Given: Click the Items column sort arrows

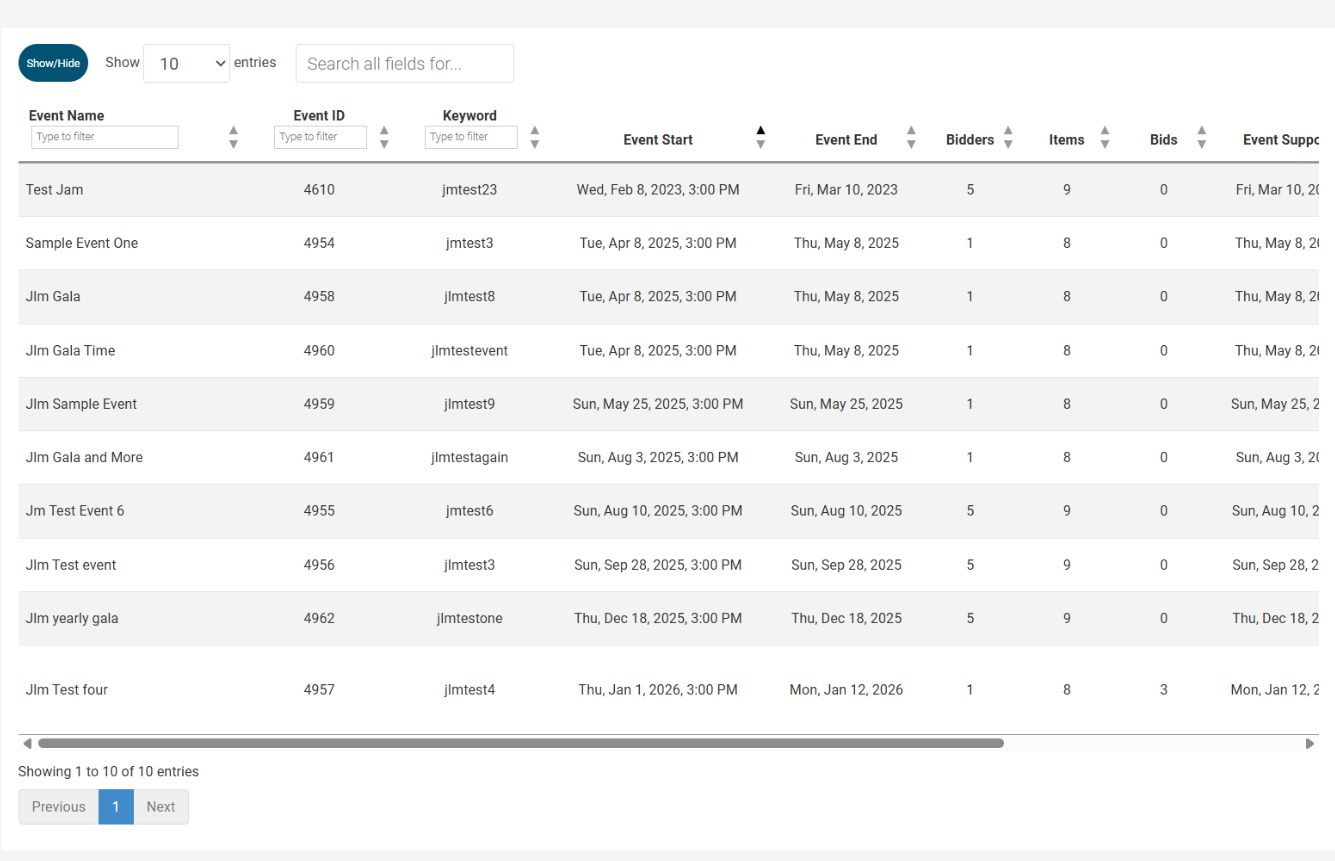Looking at the screenshot, I should 1105,137.
